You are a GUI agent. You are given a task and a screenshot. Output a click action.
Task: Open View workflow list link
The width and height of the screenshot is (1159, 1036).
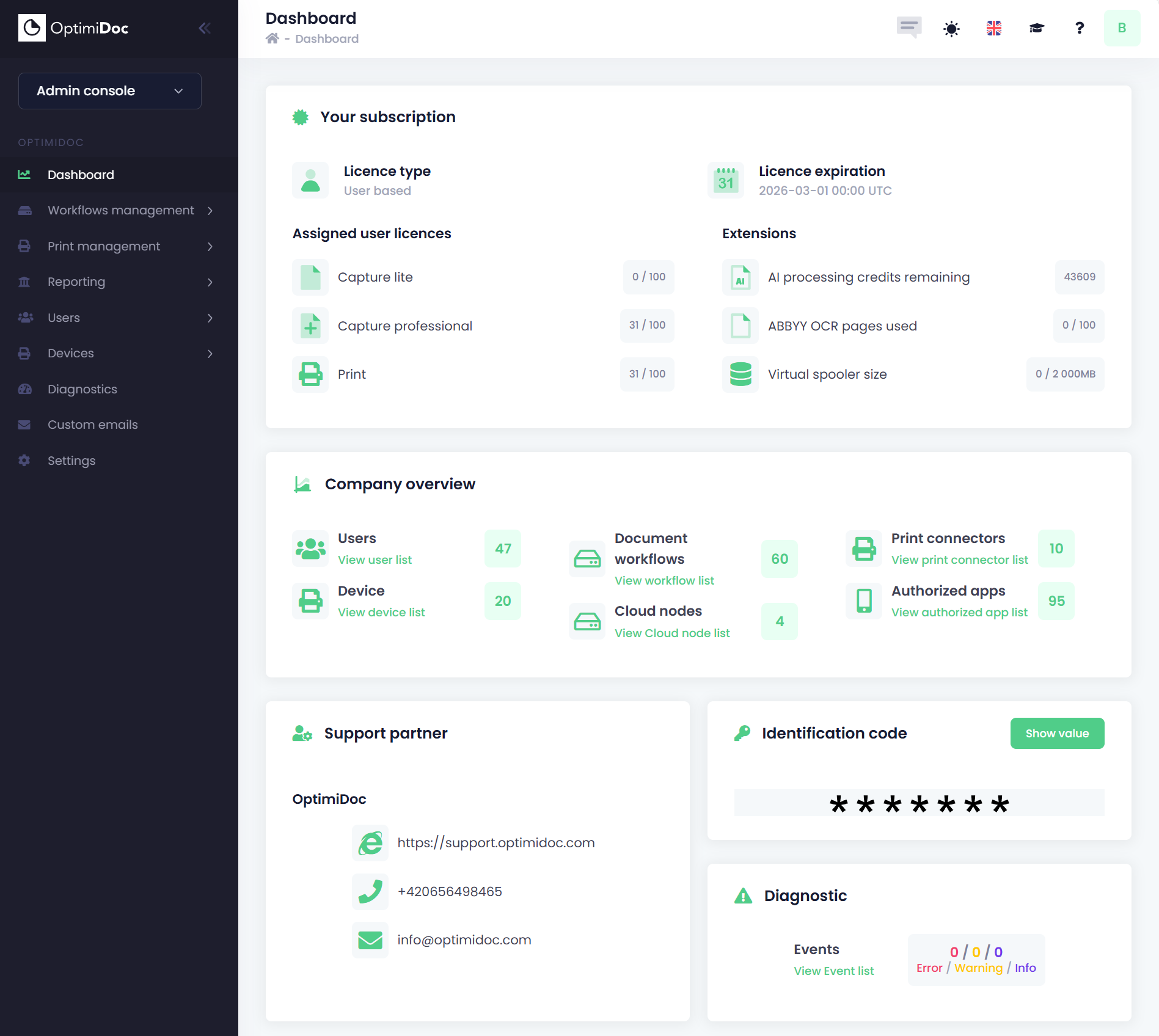pos(664,580)
